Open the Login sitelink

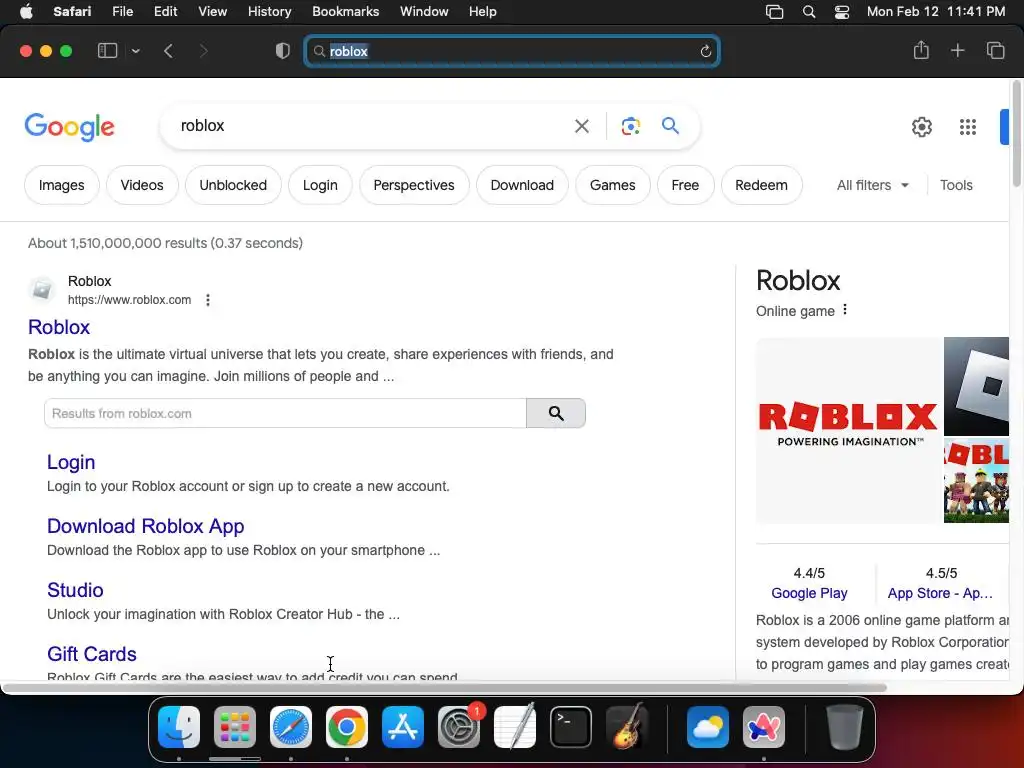[x=71, y=462]
